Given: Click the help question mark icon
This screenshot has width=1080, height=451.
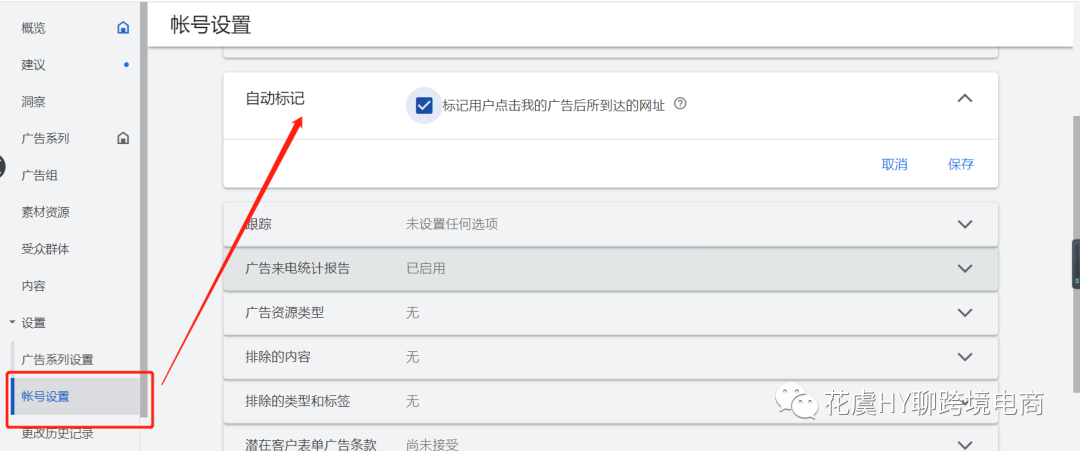Looking at the screenshot, I should tap(680, 104).
